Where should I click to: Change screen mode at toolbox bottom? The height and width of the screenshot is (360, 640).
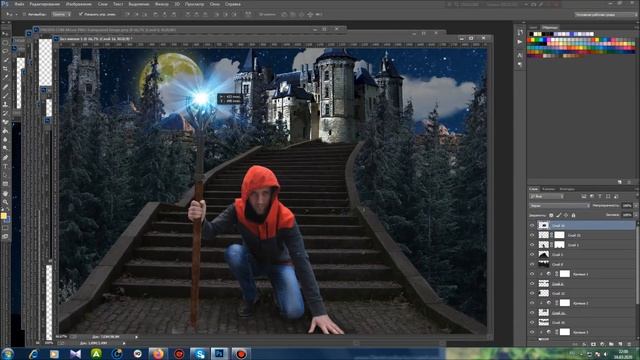(x=5, y=236)
